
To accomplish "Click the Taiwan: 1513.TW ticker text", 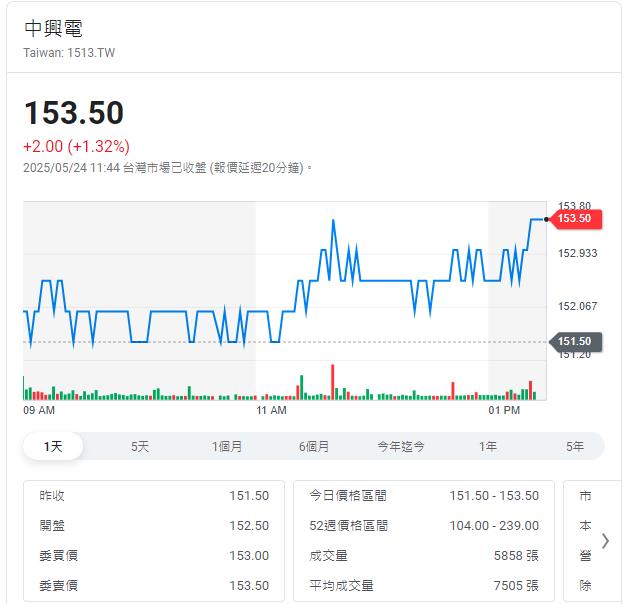I will click(69, 53).
